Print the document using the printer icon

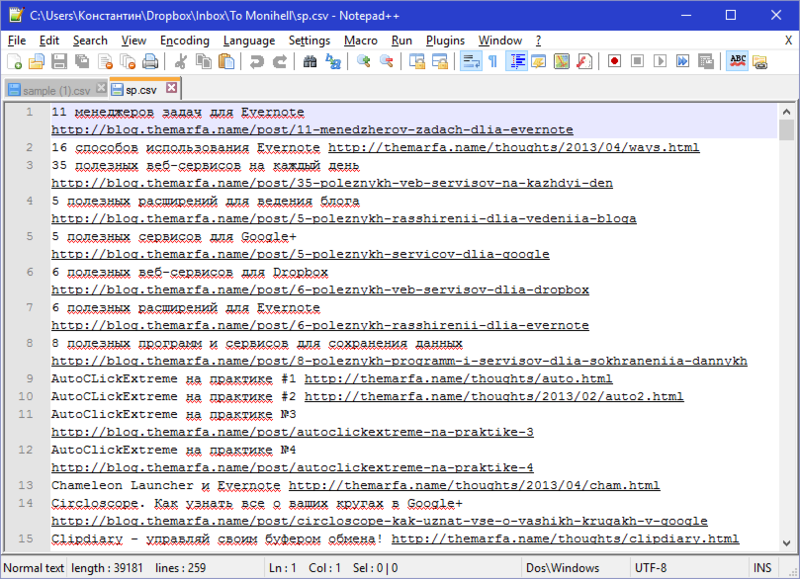150,62
